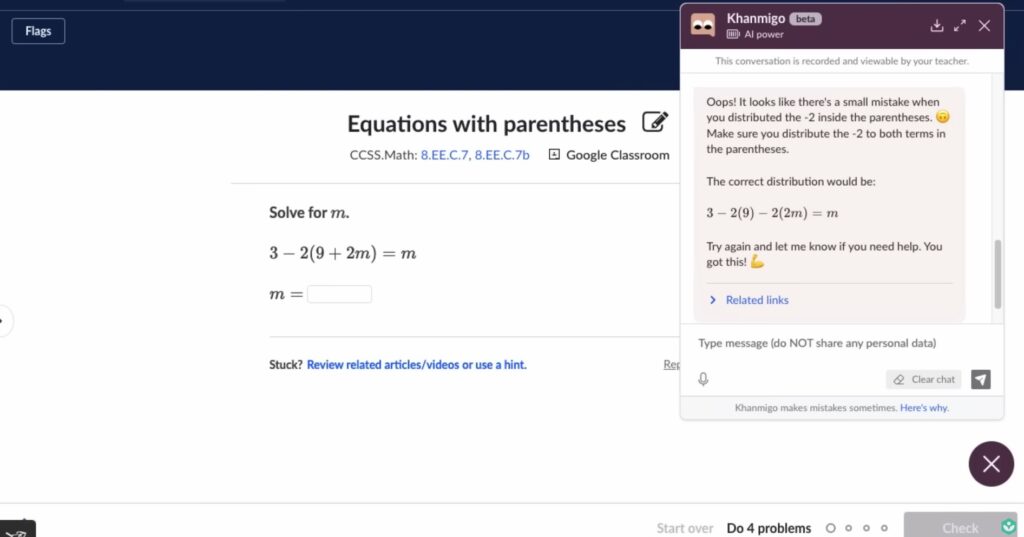Expand the Related links section
Image resolution: width=1024 pixels, height=537 pixels.
(749, 300)
